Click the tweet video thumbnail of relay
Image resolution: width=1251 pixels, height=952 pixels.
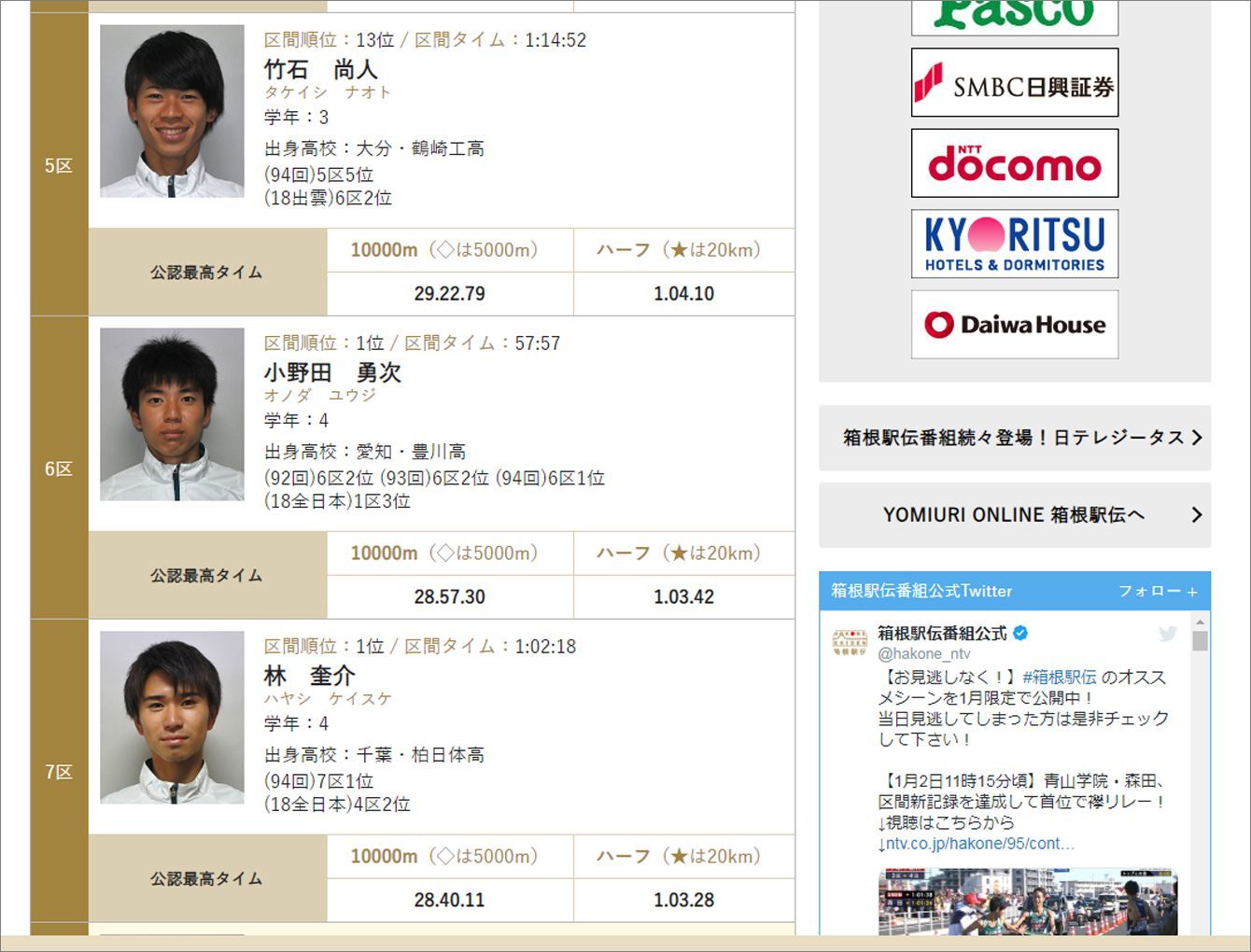1028,902
